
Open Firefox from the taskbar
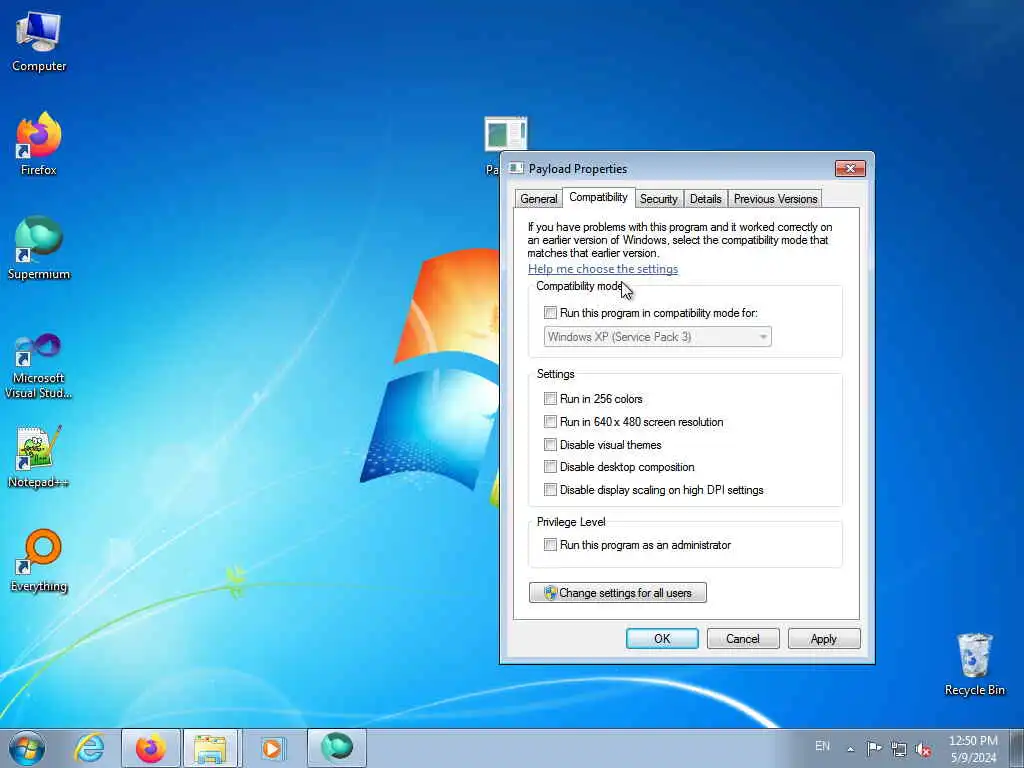tap(151, 748)
